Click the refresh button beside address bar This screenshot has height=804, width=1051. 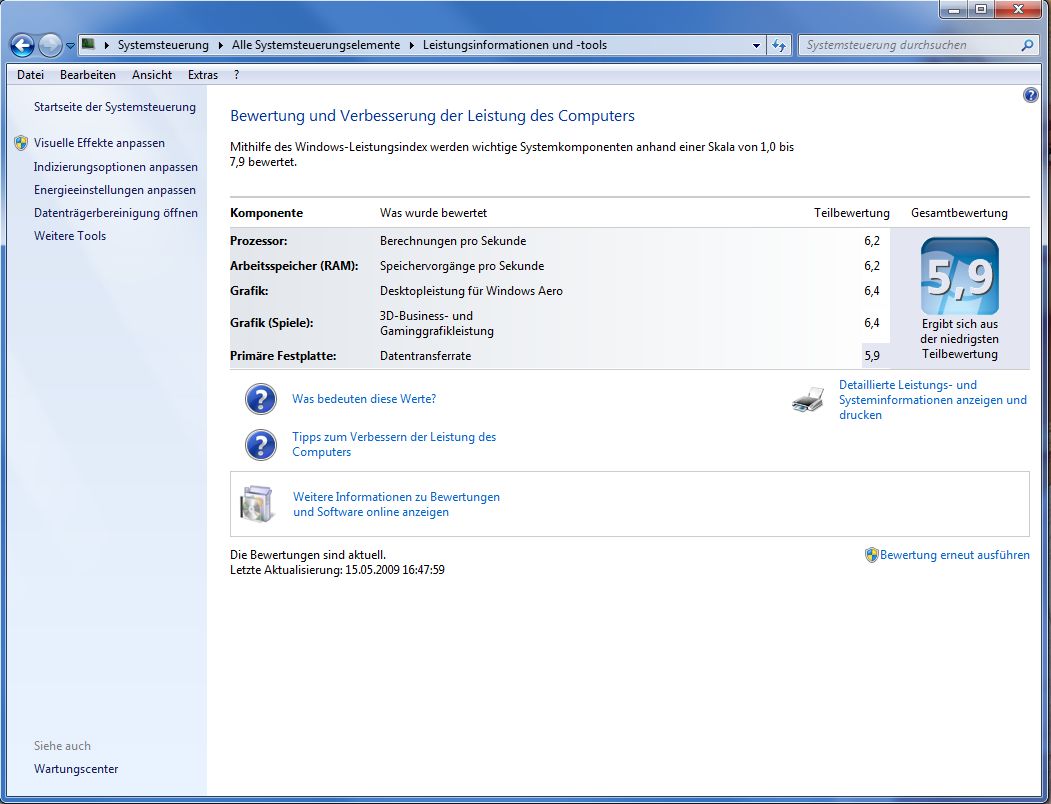778,46
